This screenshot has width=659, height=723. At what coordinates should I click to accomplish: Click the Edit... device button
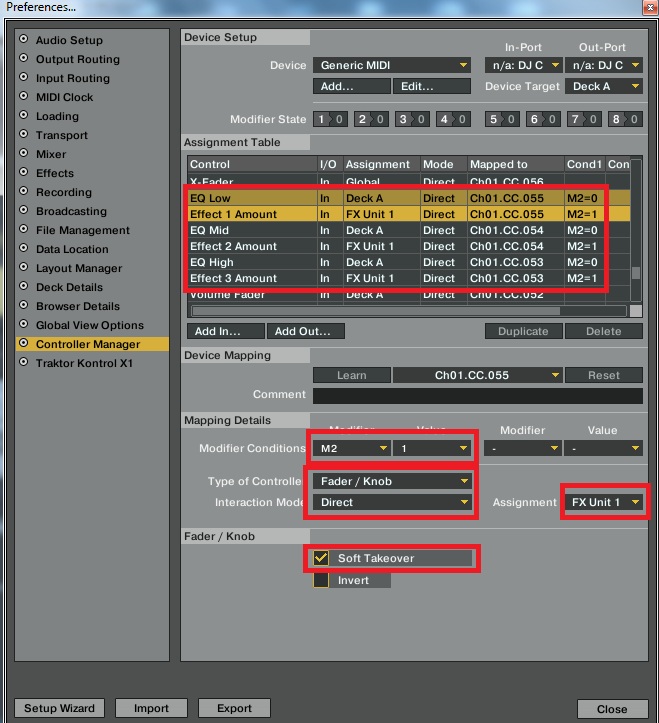coord(432,86)
